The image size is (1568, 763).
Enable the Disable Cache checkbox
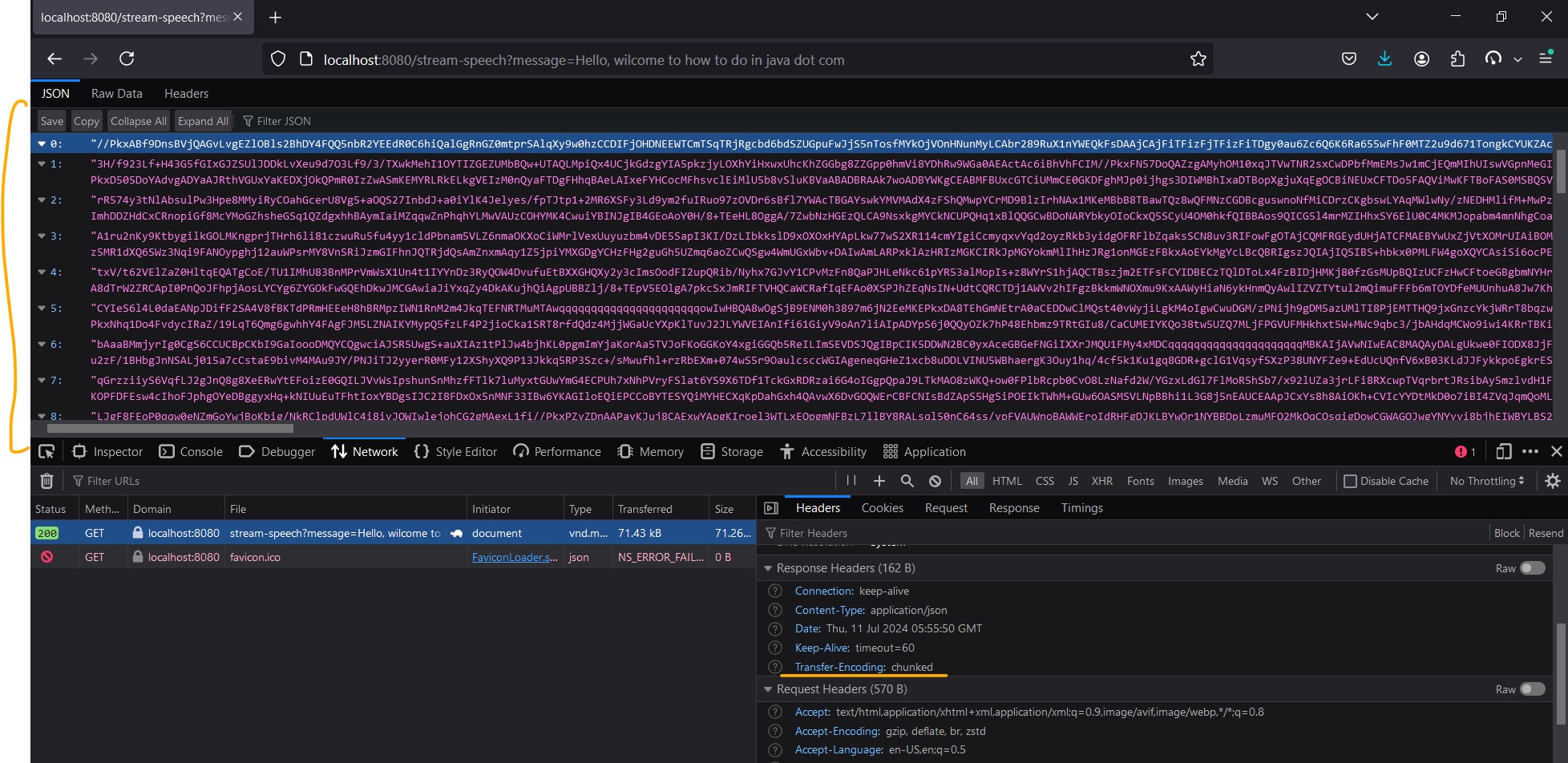pyautogui.click(x=1352, y=480)
